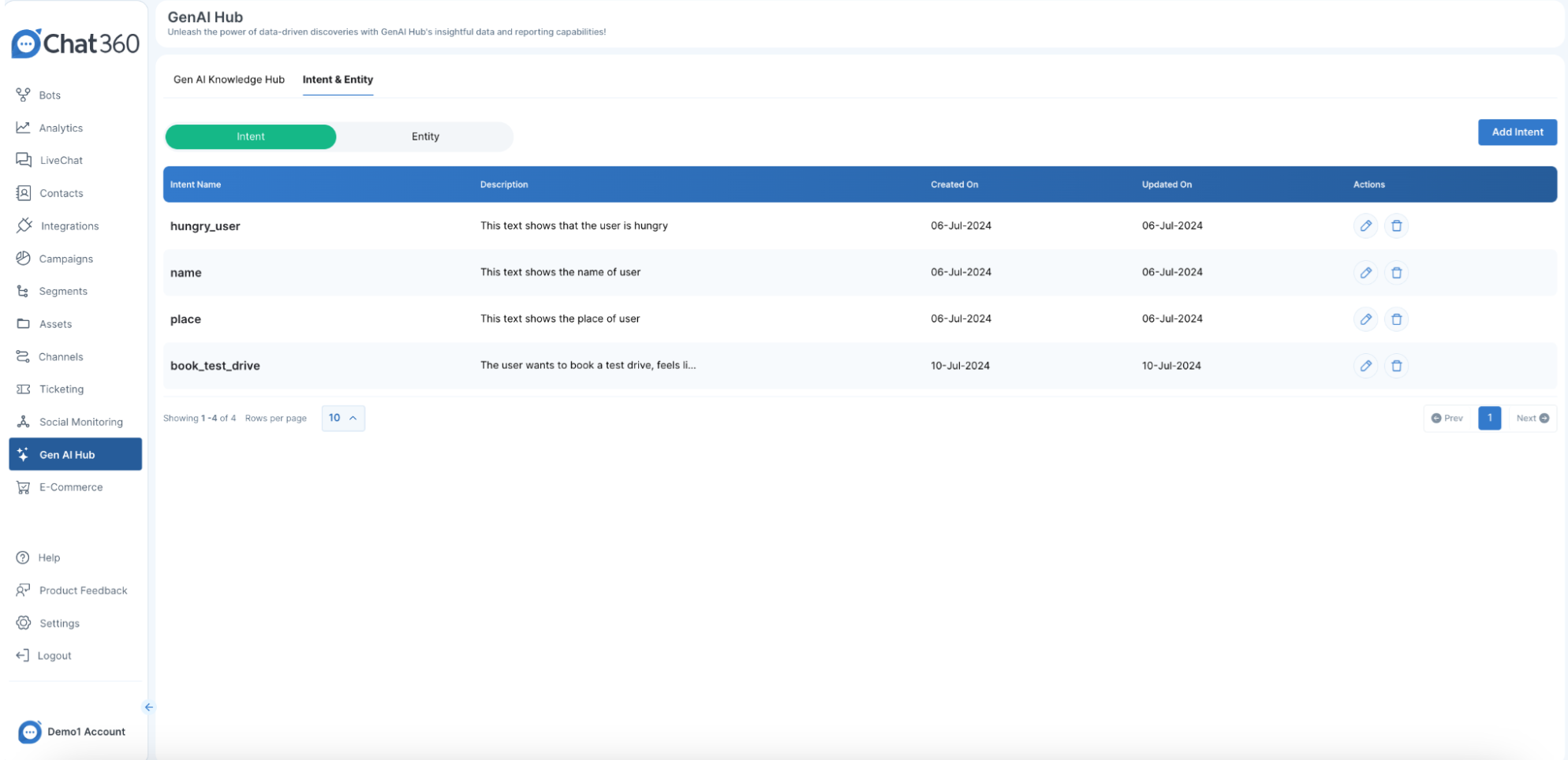Select the Intent & Entity tab
This screenshot has width=1568, height=760.
pyautogui.click(x=338, y=80)
